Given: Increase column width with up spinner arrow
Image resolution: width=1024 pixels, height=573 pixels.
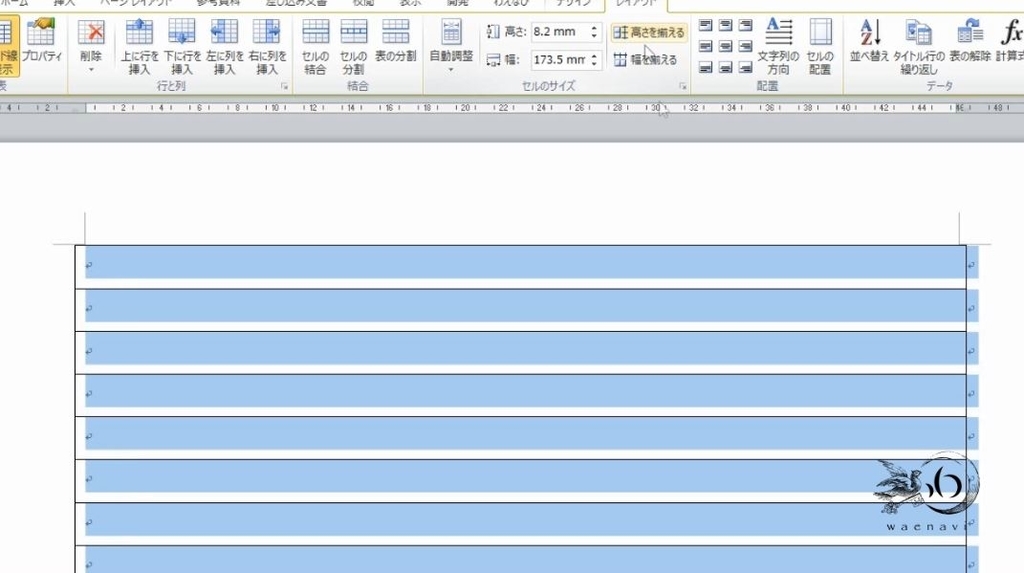Looking at the screenshot, I should [594, 56].
